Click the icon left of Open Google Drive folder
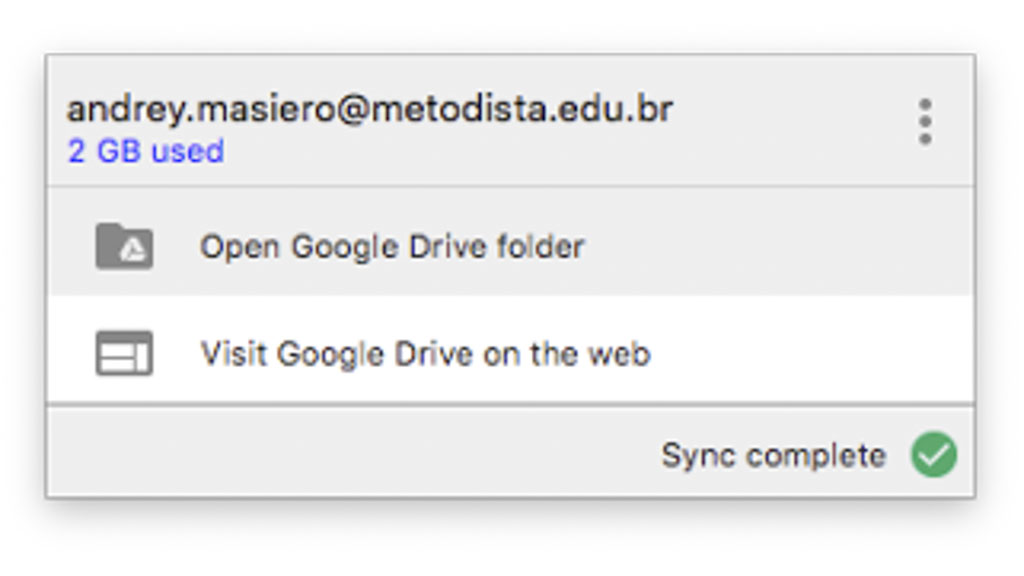 click(124, 246)
